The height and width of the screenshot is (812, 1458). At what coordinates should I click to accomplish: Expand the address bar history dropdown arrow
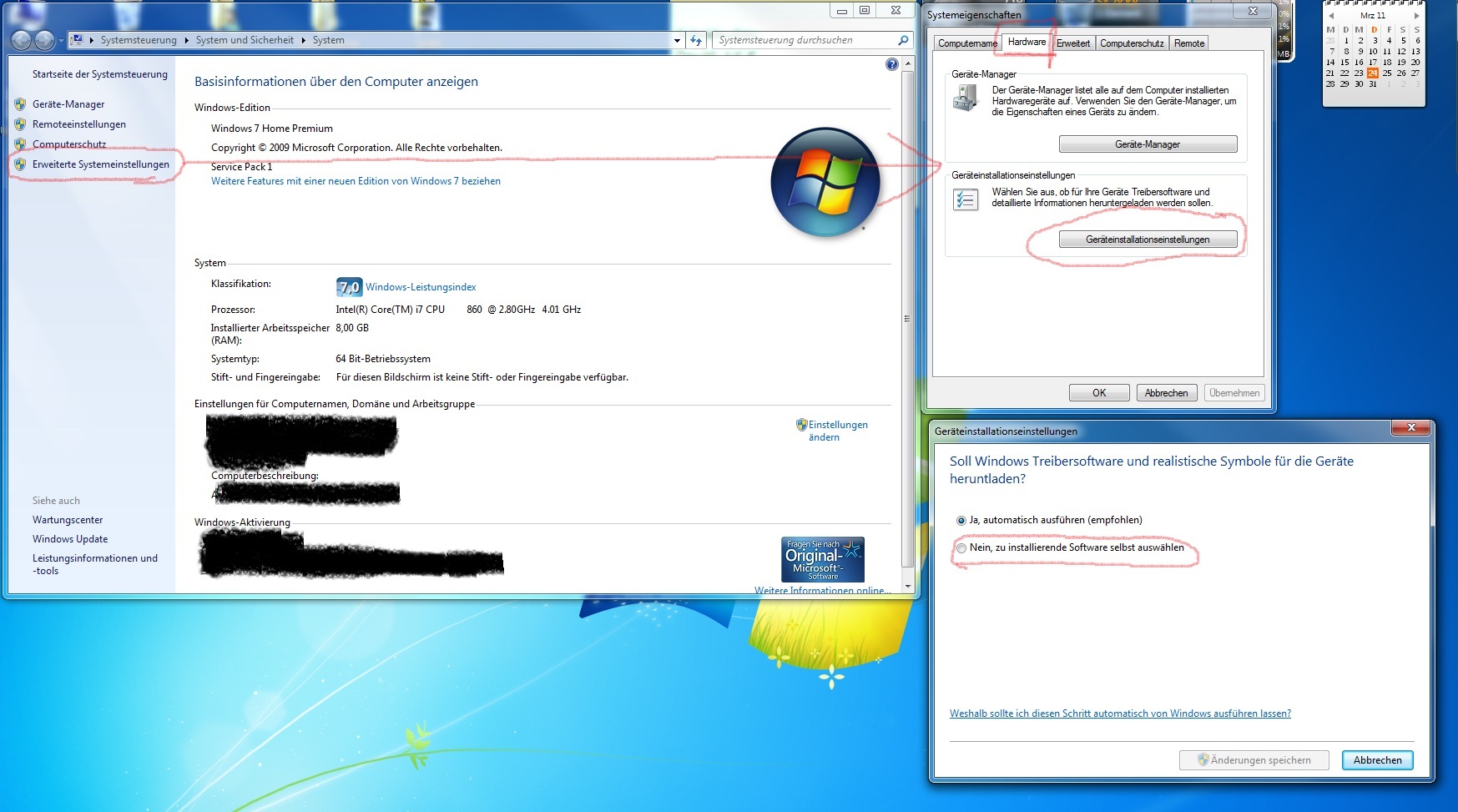pos(677,40)
